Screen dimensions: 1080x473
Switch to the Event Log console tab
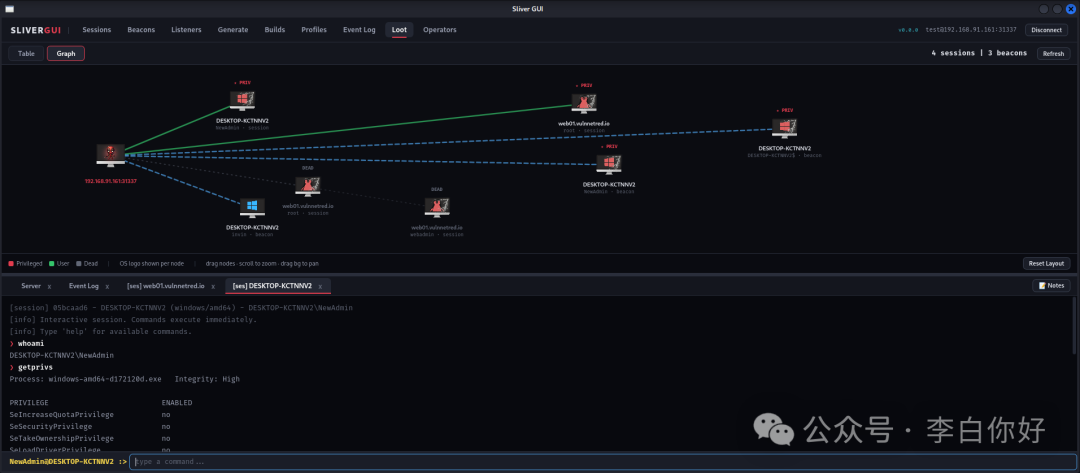(x=84, y=286)
